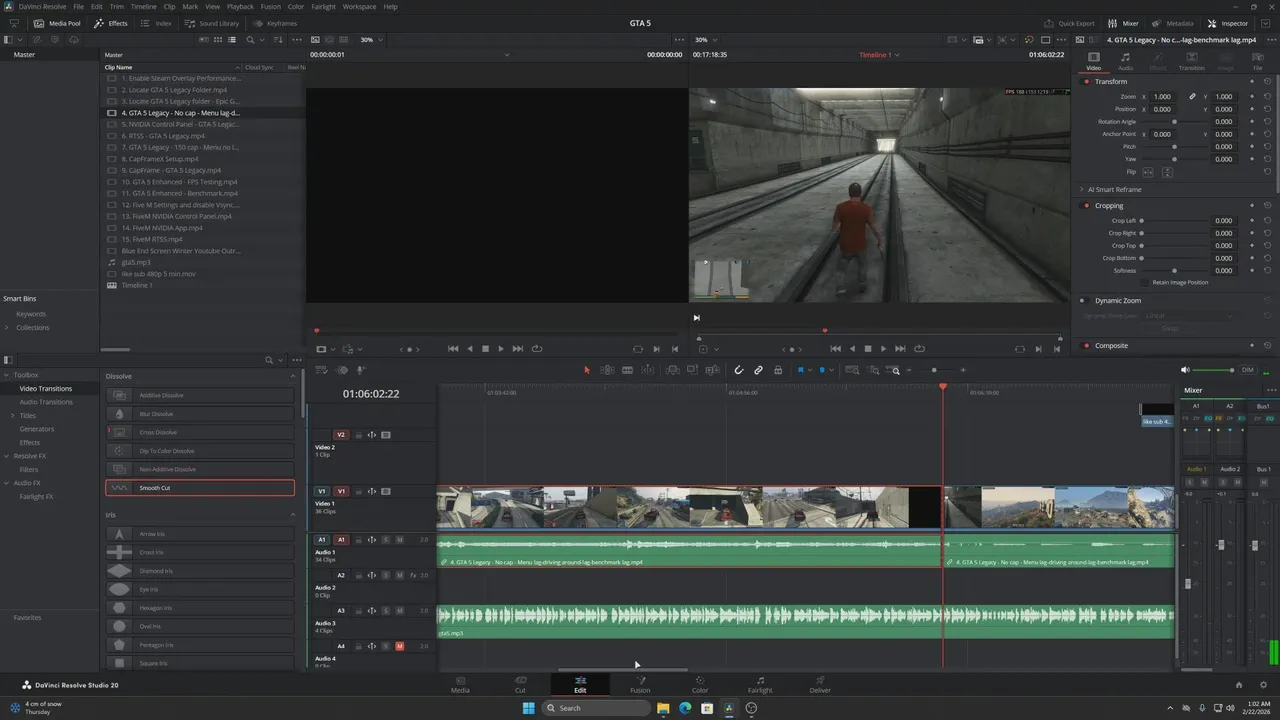Mute Audio 3 track in timeline header
1280x720 pixels.
point(399,611)
